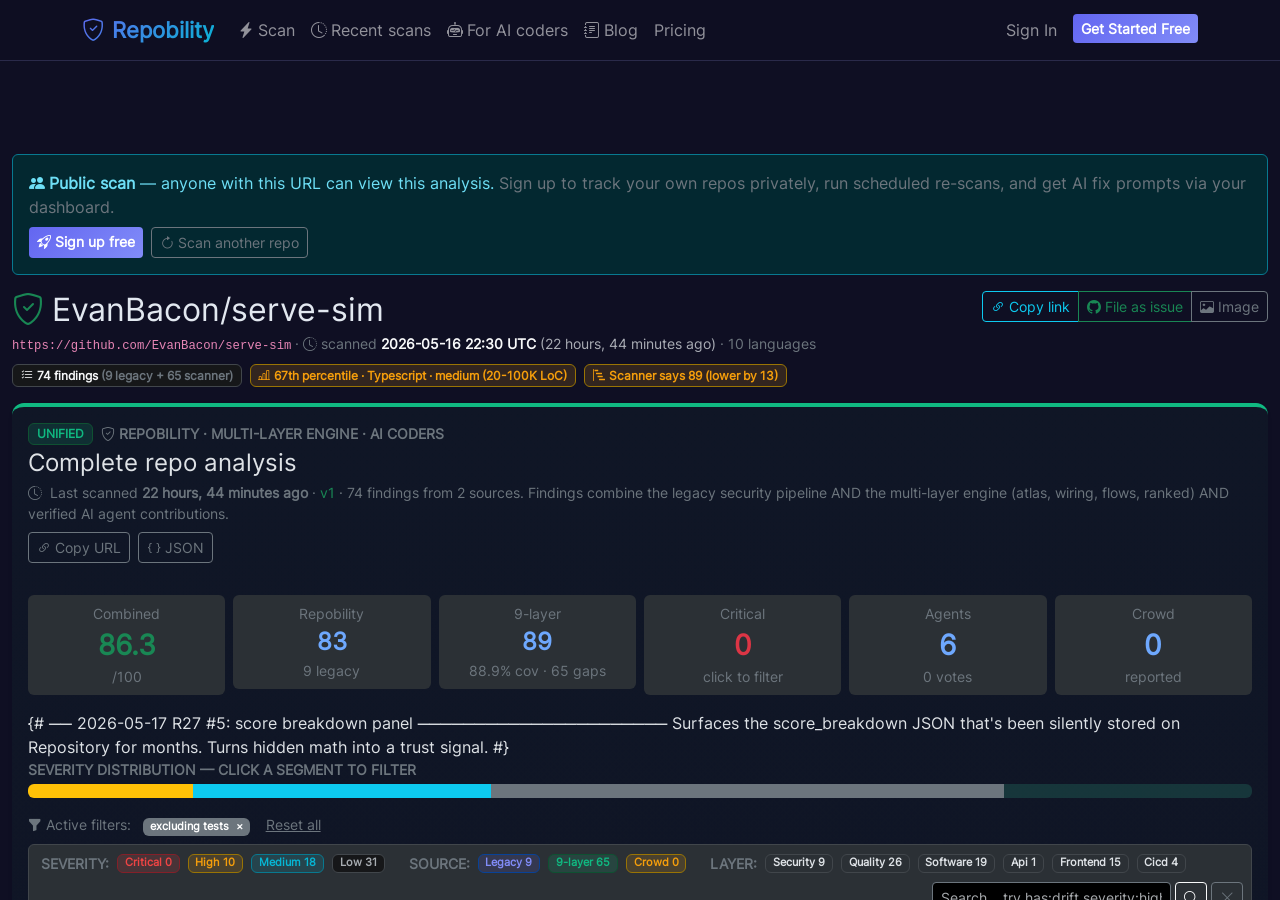Copy the scan link with Copy link
The height and width of the screenshot is (900, 1280).
[1030, 307]
